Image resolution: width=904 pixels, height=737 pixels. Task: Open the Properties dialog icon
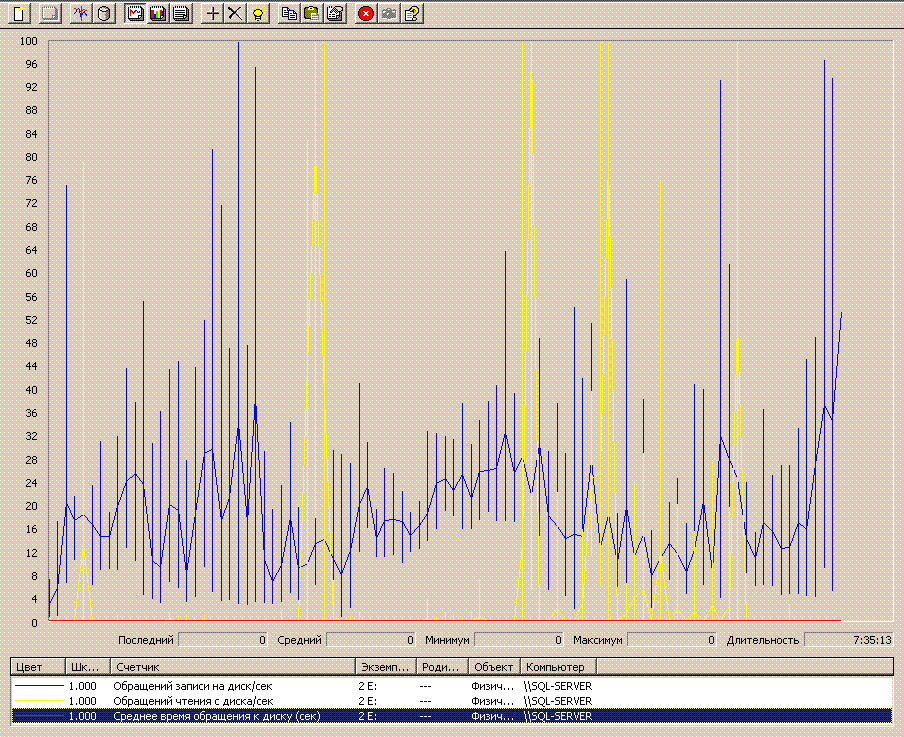coord(334,13)
